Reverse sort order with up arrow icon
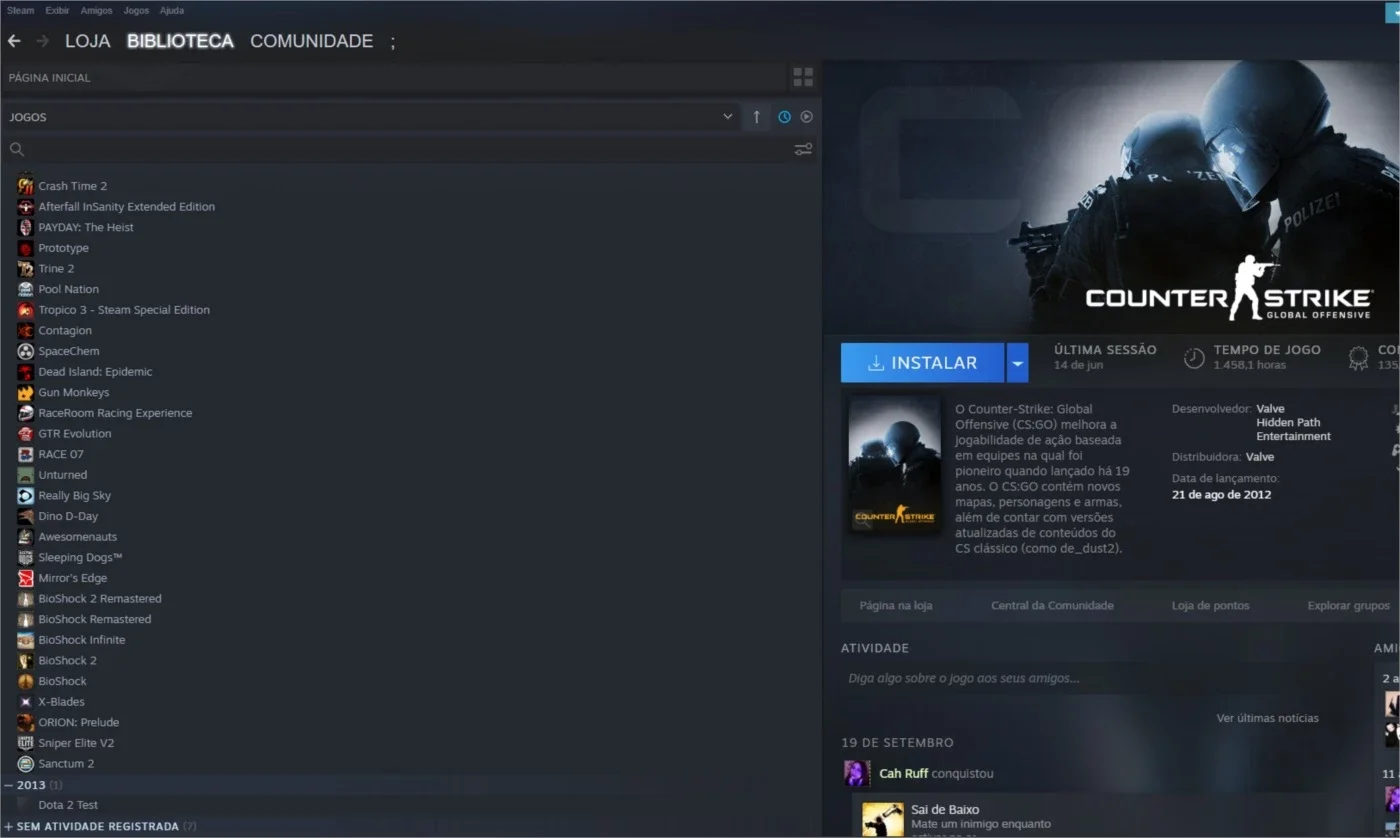1400x838 pixels. click(756, 117)
